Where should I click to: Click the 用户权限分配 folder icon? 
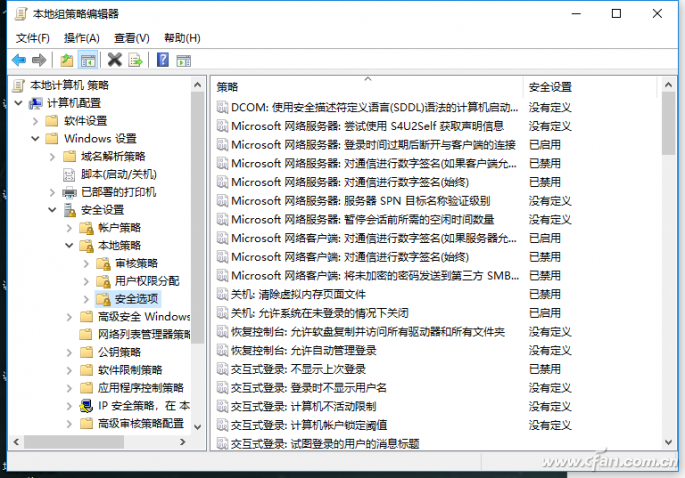coord(104,281)
